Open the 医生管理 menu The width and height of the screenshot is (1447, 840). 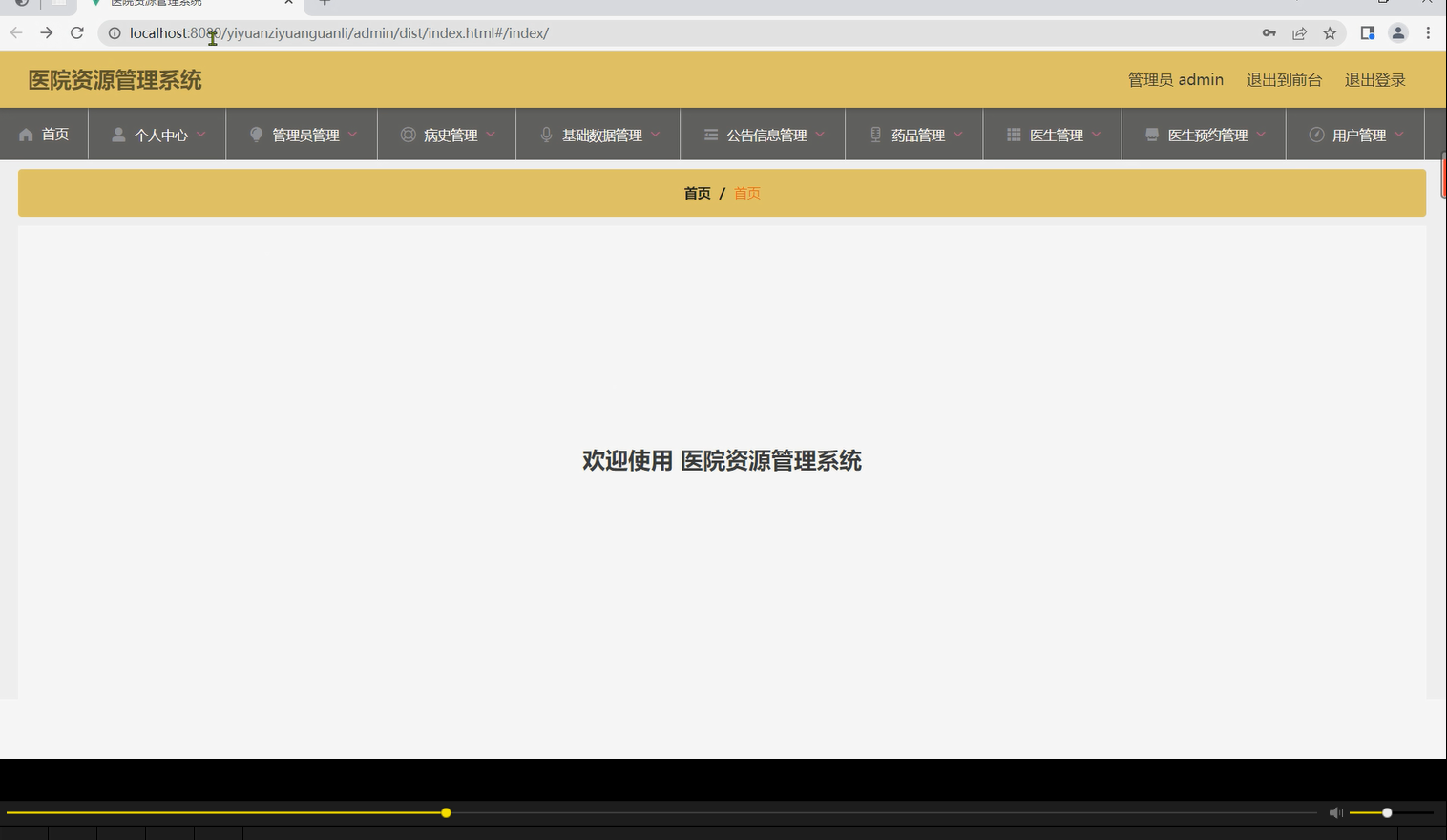[x=1053, y=135]
